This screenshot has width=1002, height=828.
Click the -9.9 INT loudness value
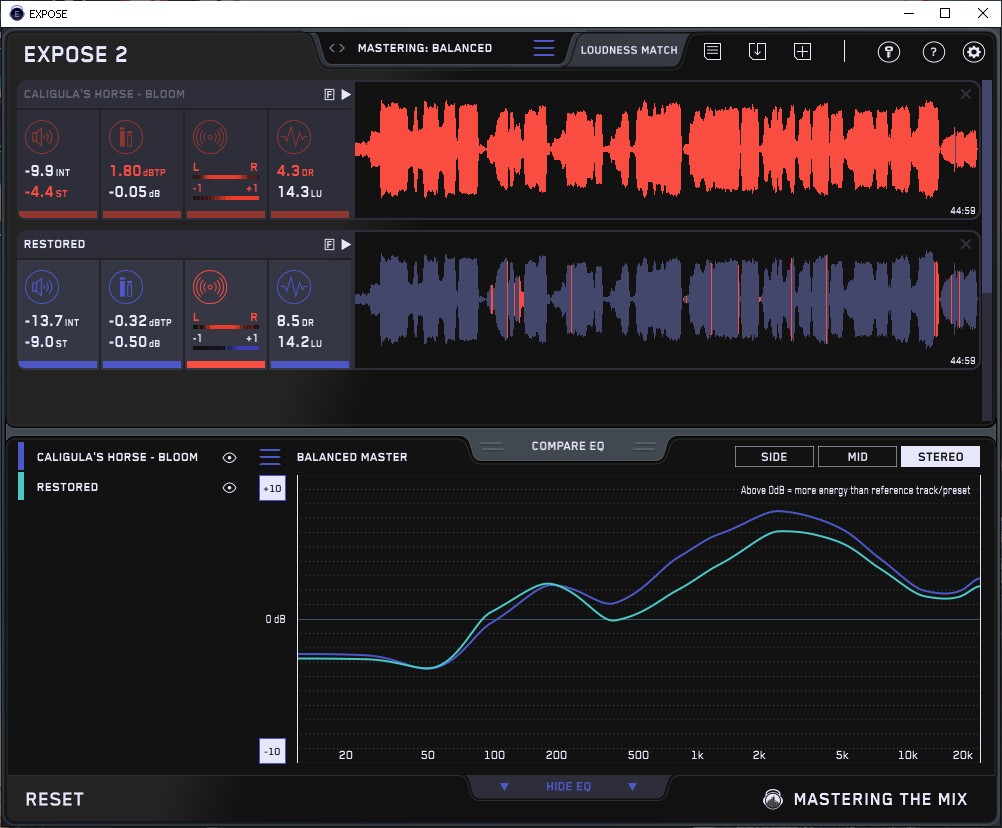pyautogui.click(x=47, y=171)
